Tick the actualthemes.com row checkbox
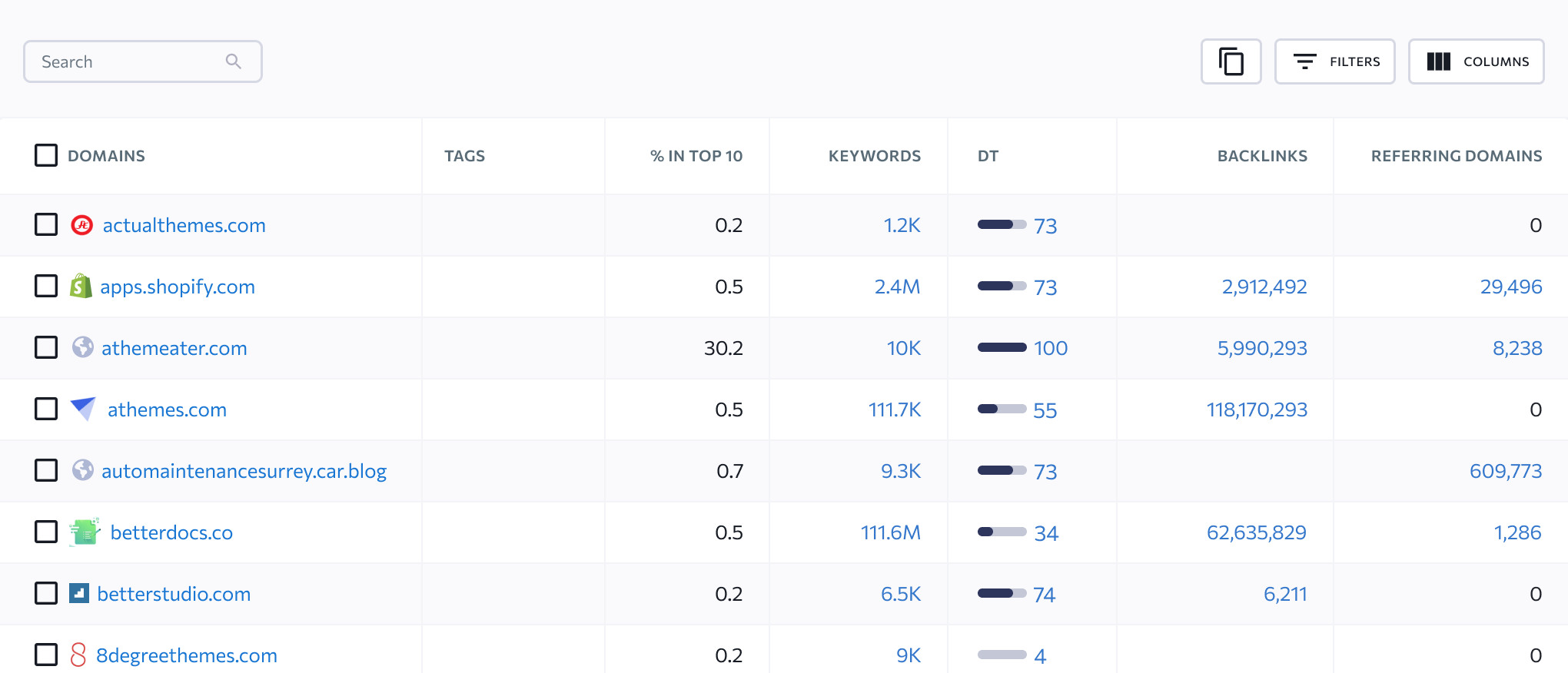The image size is (1568, 673). [46, 224]
